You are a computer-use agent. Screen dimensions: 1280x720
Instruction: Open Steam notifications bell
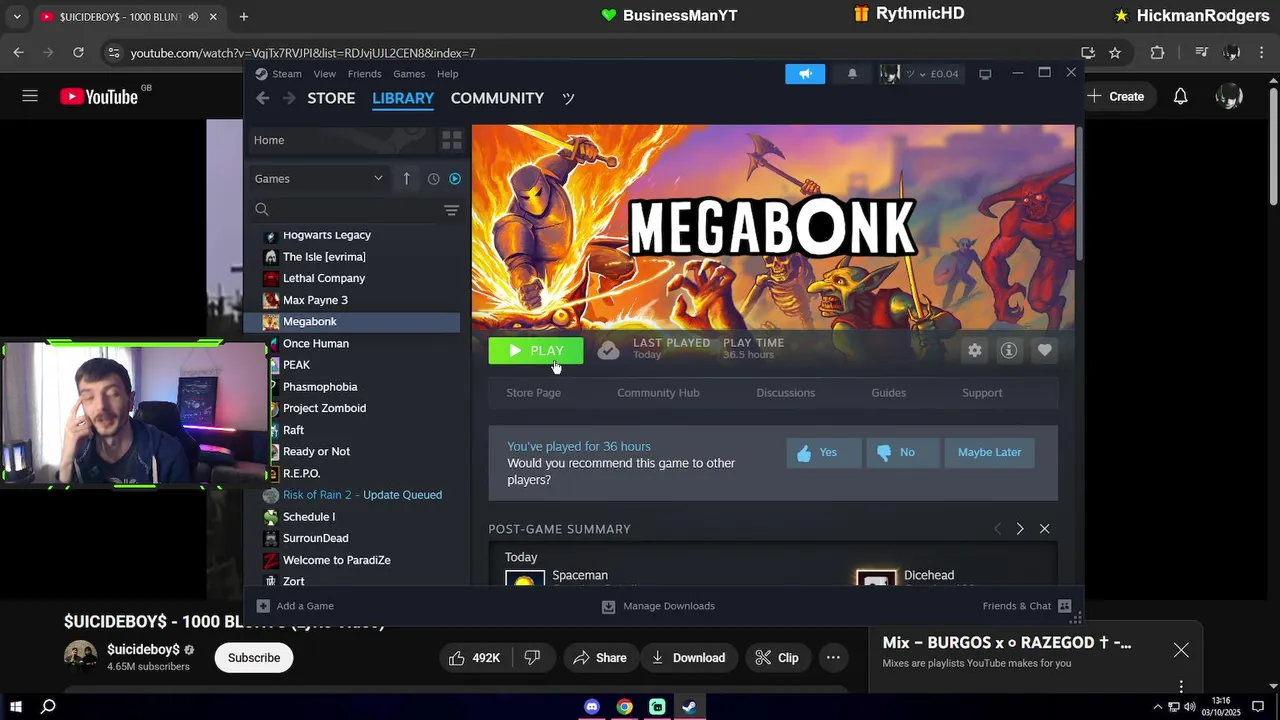(852, 74)
